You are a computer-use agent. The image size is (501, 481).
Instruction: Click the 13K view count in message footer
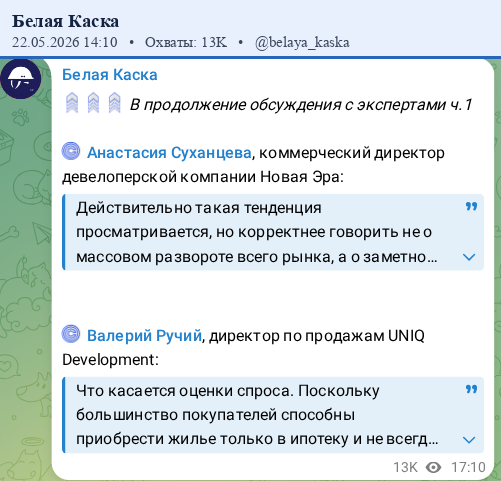coord(405,468)
